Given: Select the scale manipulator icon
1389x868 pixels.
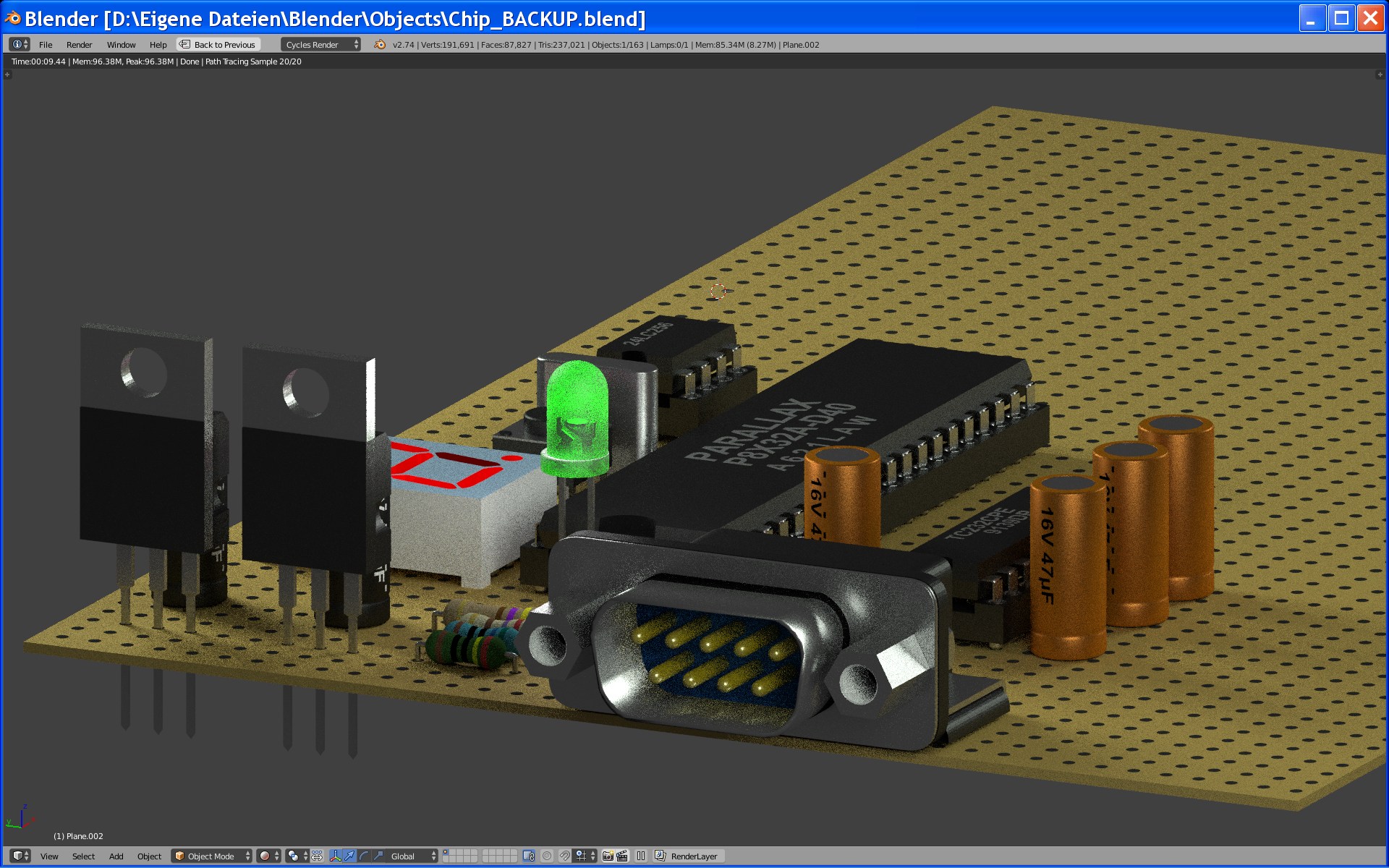Looking at the screenshot, I should [x=378, y=856].
